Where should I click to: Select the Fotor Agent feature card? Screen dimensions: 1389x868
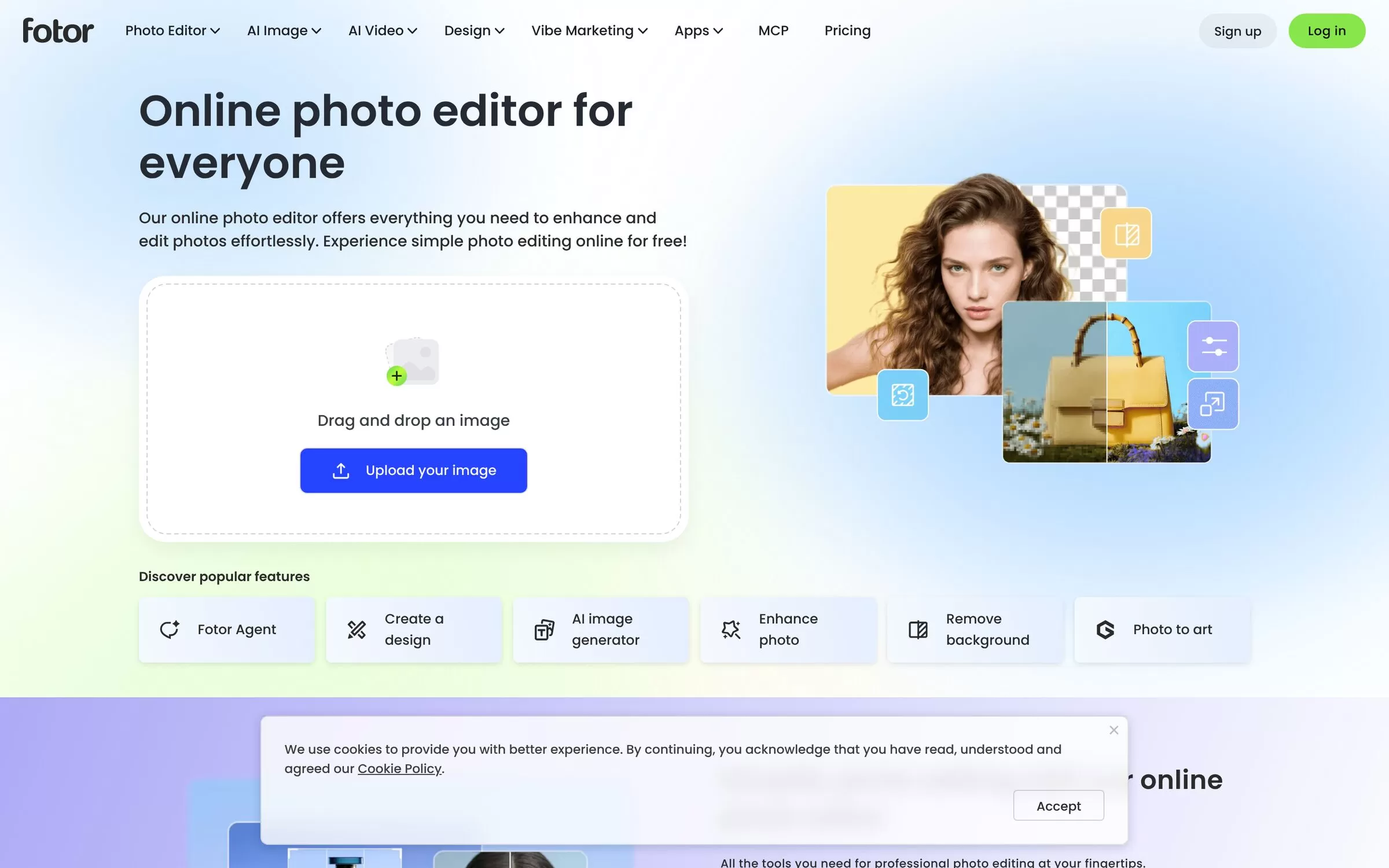click(x=226, y=630)
